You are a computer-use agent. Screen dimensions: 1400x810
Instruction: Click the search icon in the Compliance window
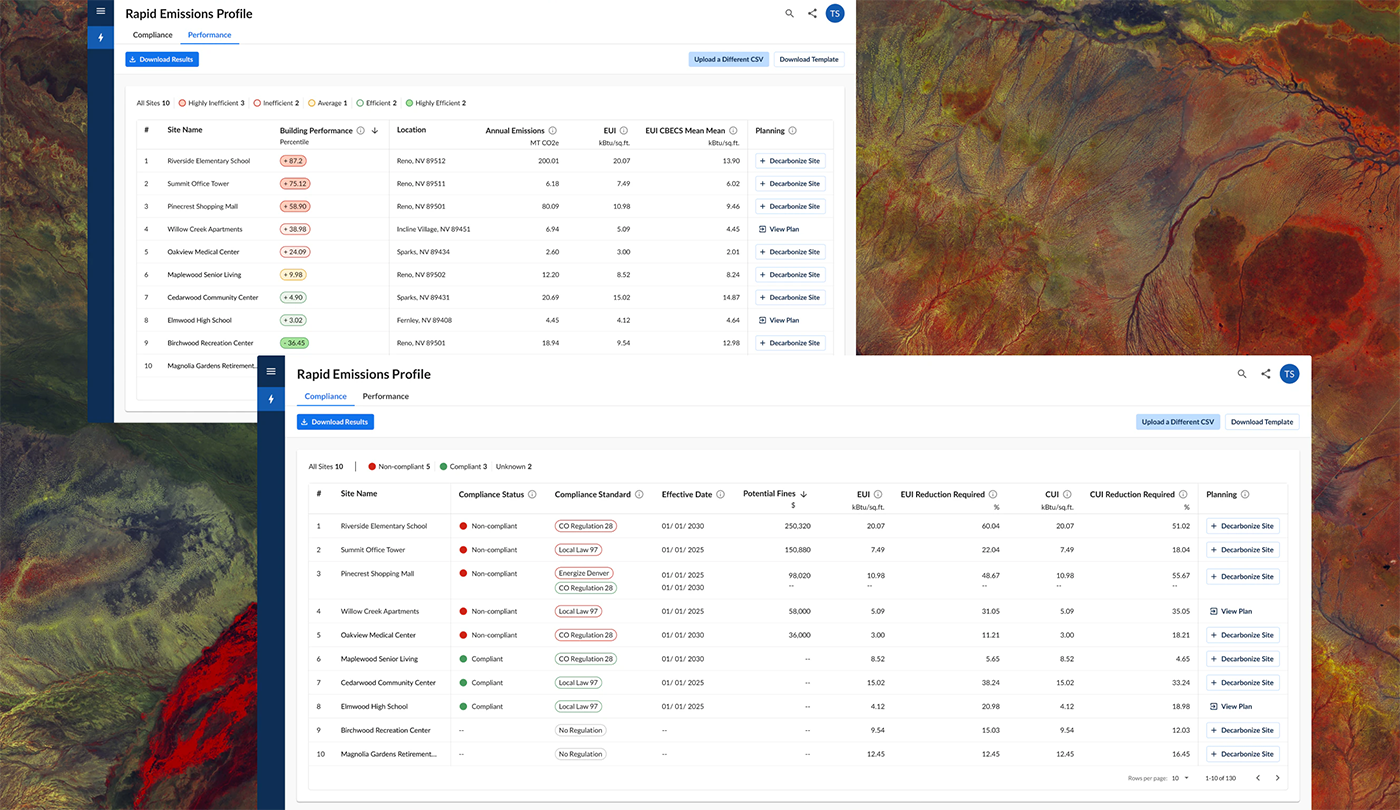pyautogui.click(x=1242, y=374)
